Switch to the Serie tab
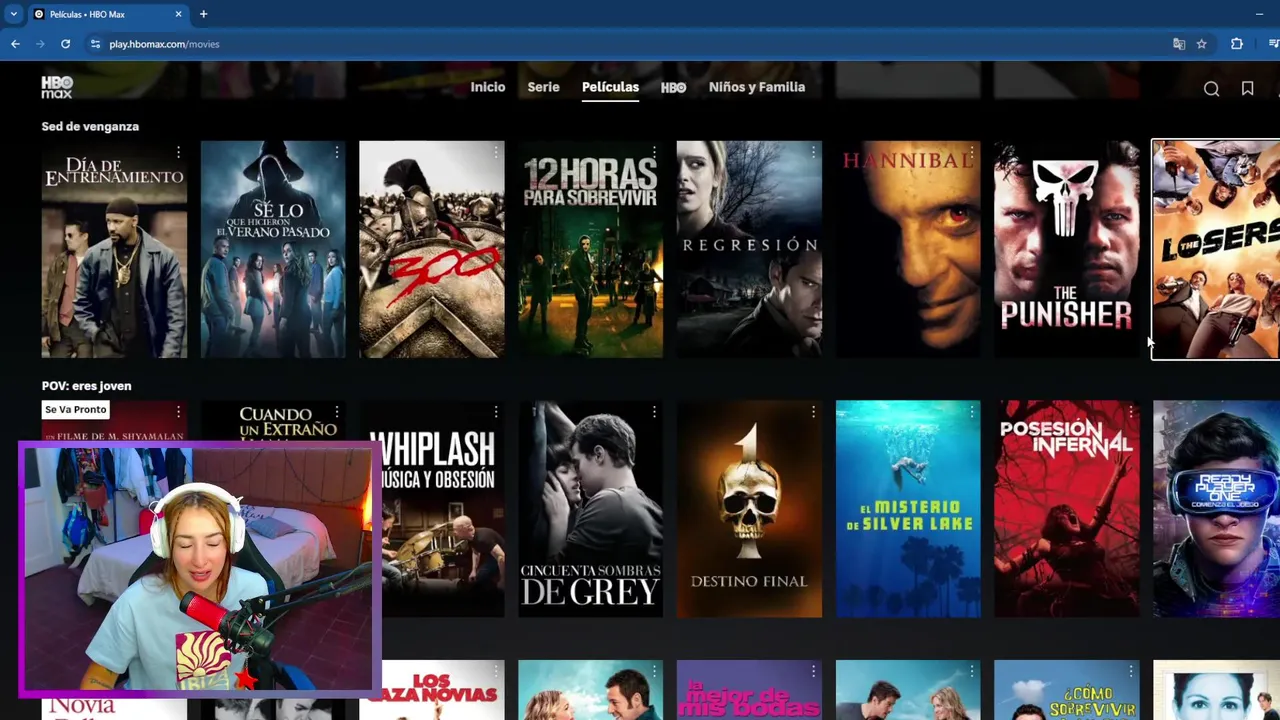This screenshot has height=720, width=1280. click(543, 87)
